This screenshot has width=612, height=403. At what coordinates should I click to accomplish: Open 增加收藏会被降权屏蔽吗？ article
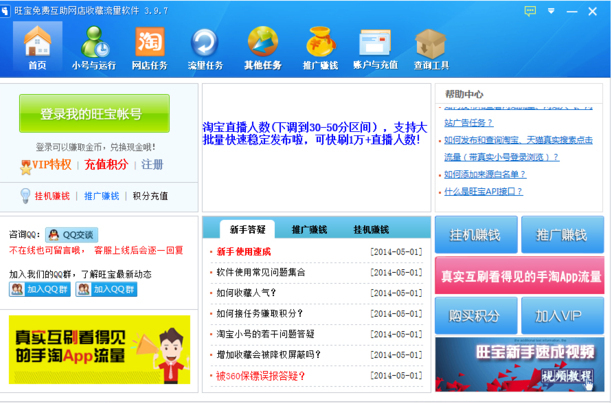pos(269,355)
